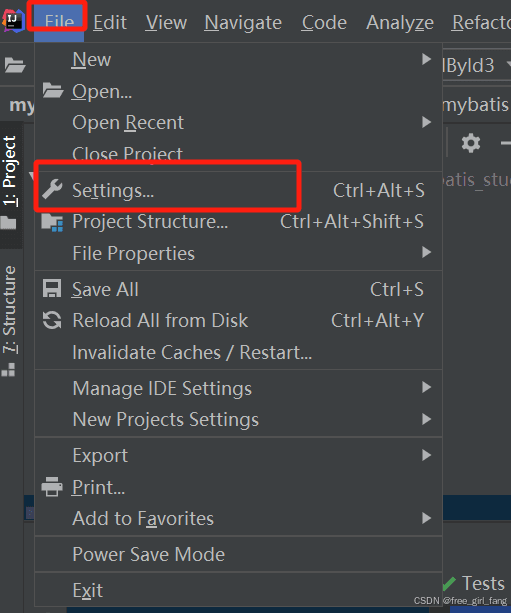511x613 pixels.
Task: Click the IntelliJ IDEA logo icon
Action: pos(13,20)
